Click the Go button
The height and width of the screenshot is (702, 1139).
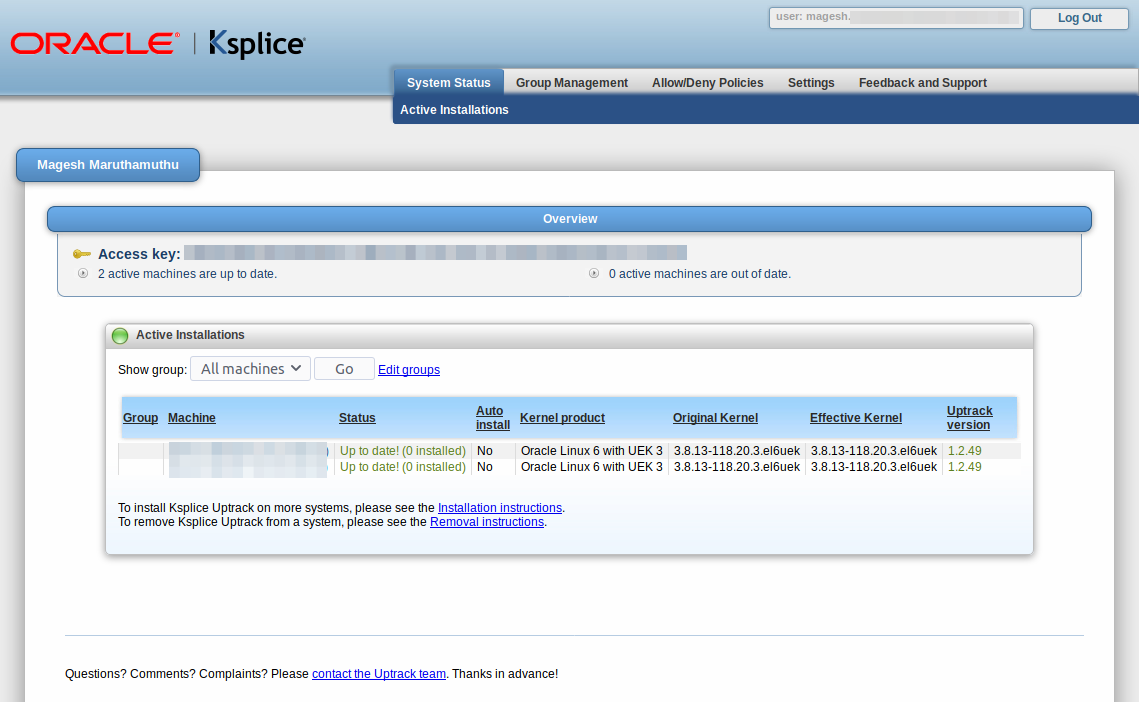coord(344,369)
